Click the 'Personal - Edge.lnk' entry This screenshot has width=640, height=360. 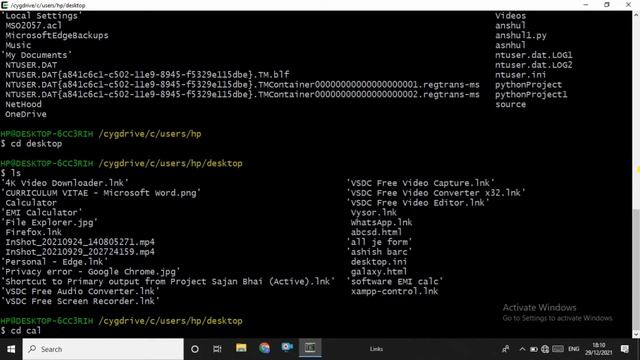point(55,262)
